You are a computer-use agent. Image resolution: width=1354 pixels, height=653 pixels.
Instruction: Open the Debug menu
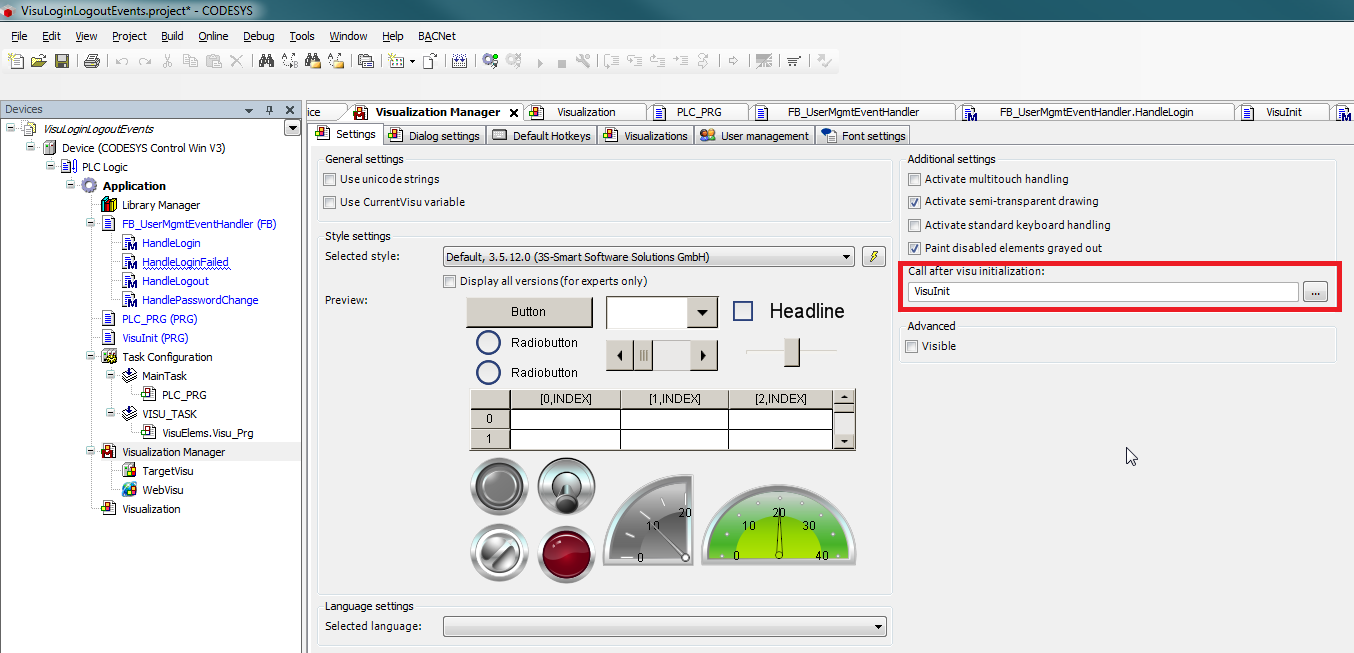point(258,36)
